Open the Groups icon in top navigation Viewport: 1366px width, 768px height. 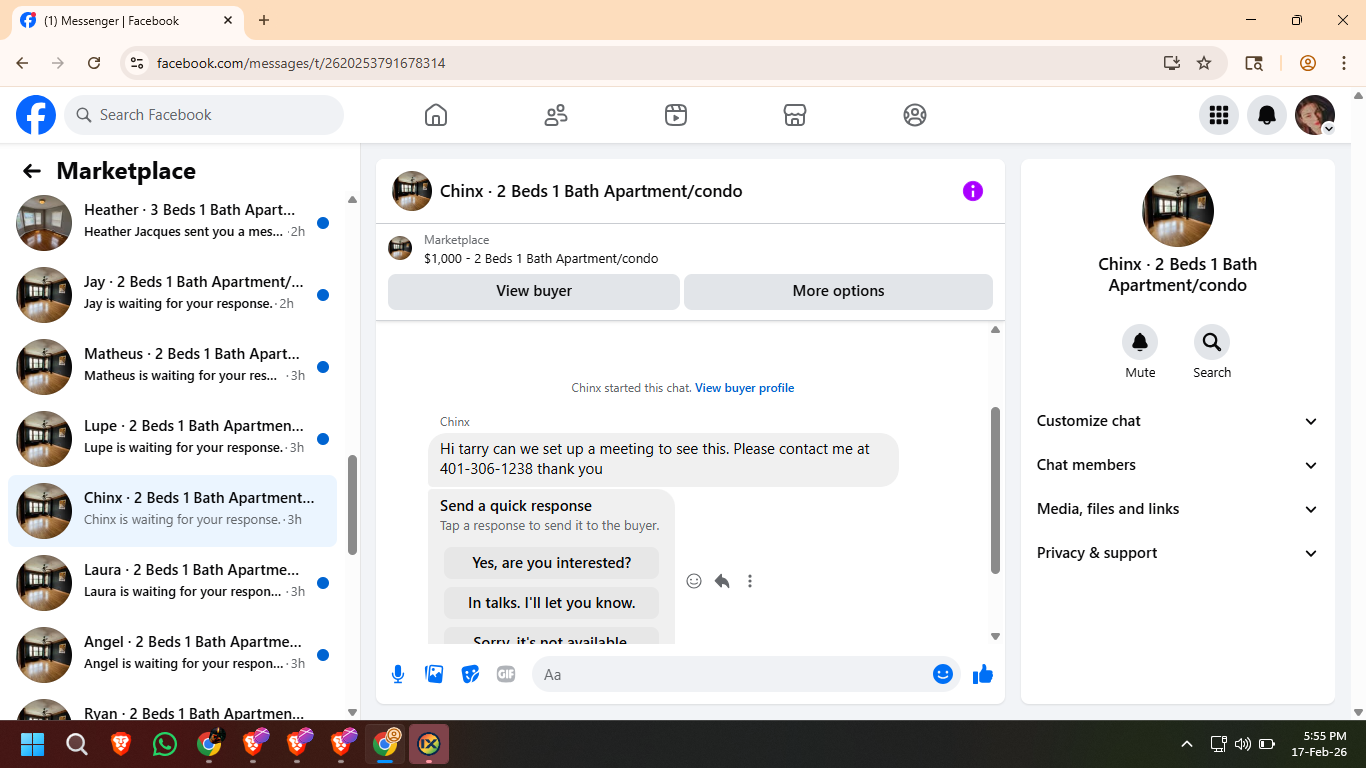click(x=915, y=115)
